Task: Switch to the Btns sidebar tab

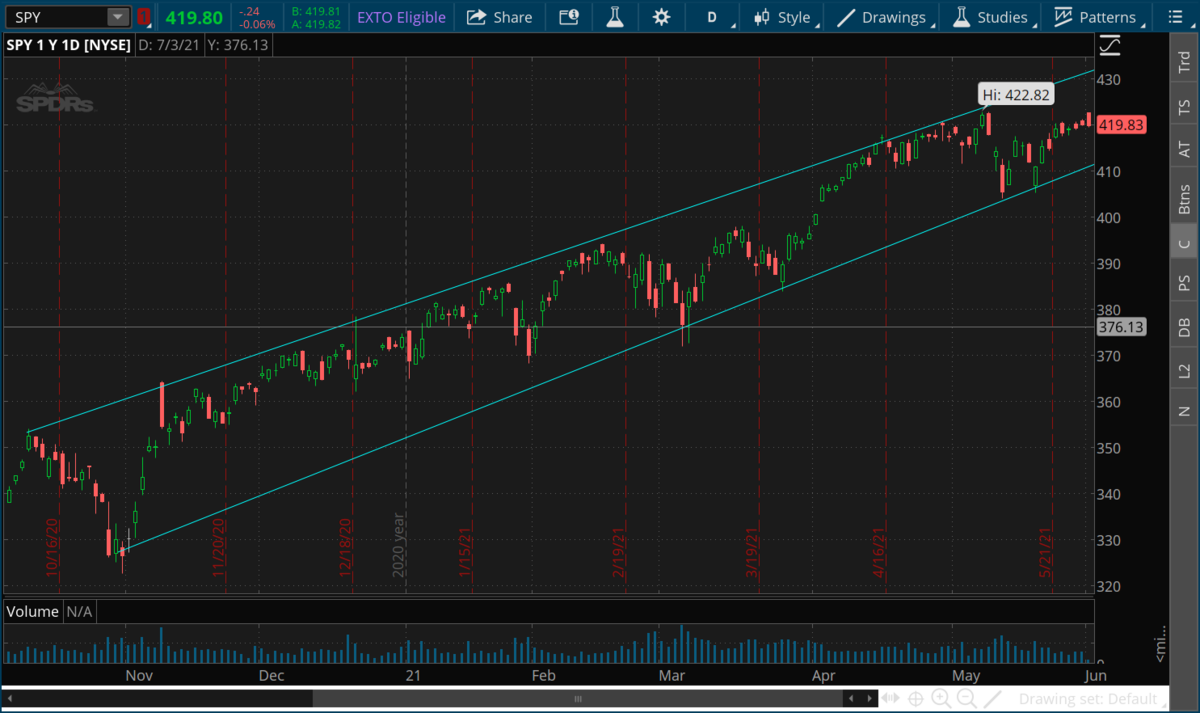Action: click(x=1184, y=199)
